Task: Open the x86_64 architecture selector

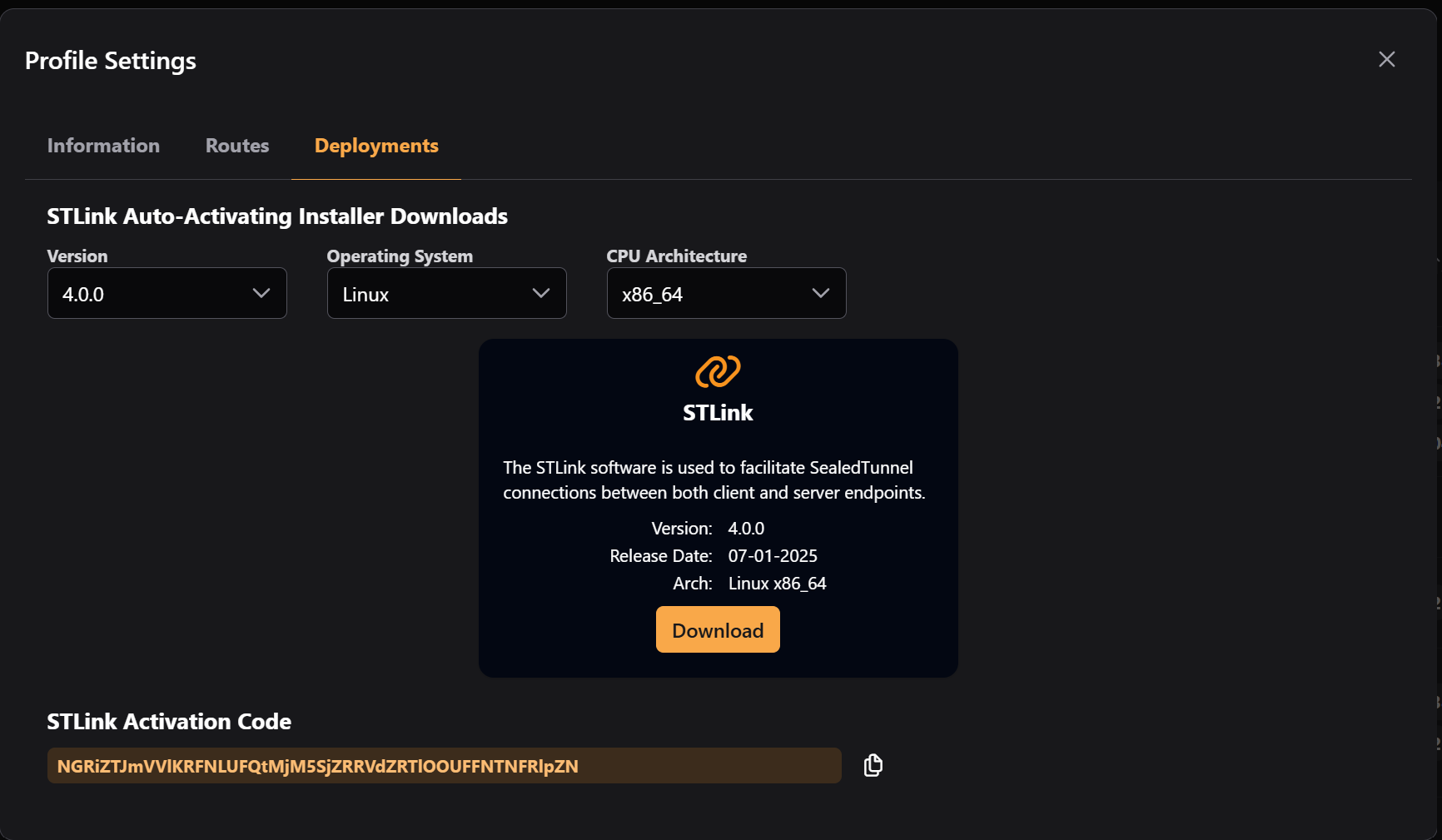Action: (x=725, y=293)
